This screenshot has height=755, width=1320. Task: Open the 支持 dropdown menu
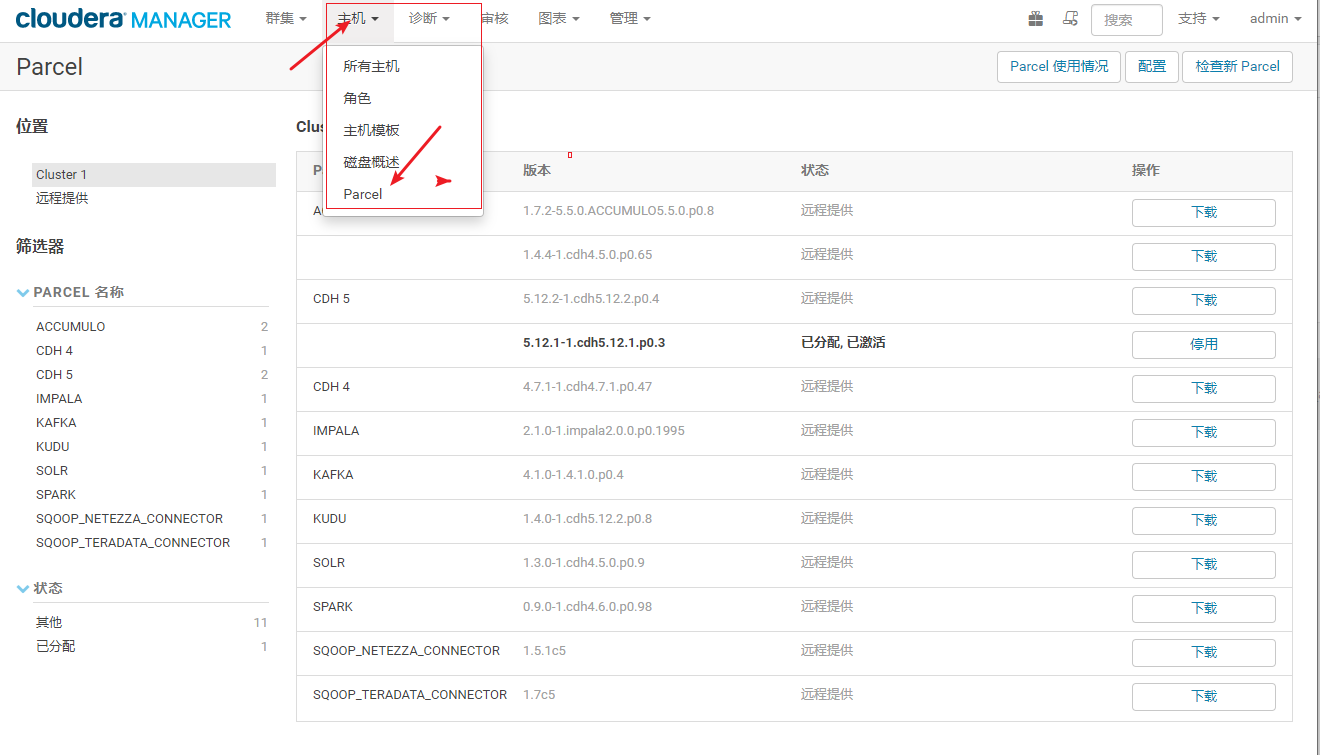click(x=1199, y=19)
